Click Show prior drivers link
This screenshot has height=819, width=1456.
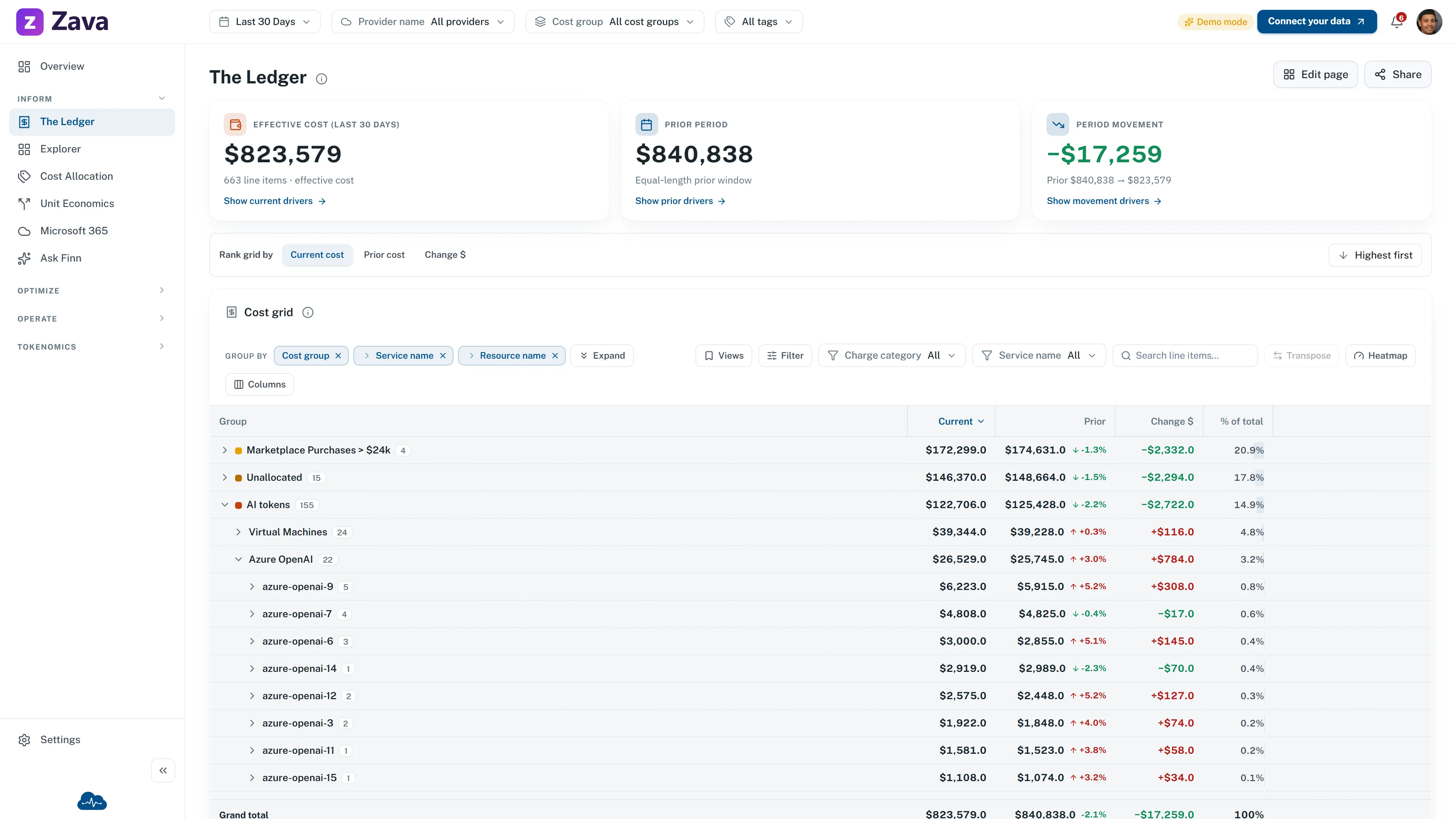pyautogui.click(x=681, y=201)
